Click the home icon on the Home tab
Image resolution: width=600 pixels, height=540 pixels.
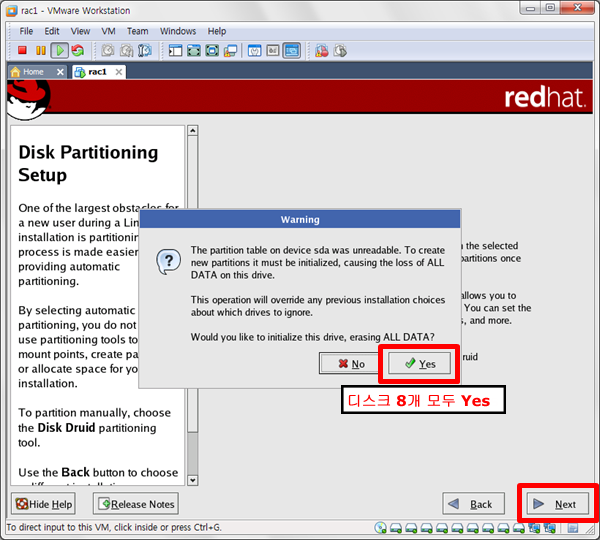15,72
